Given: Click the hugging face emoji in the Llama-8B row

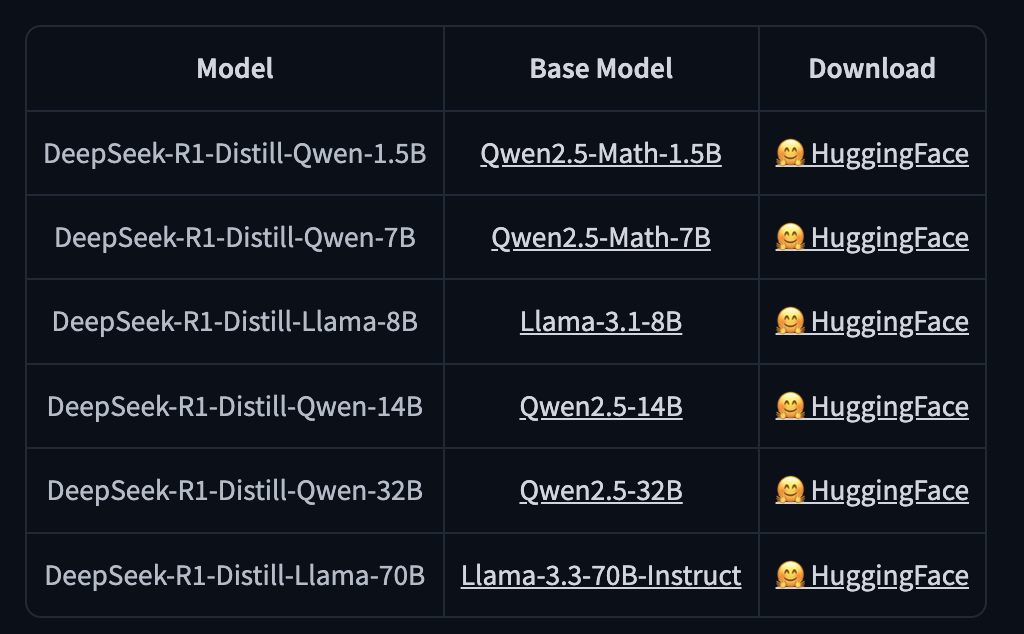Looking at the screenshot, I should (x=790, y=322).
